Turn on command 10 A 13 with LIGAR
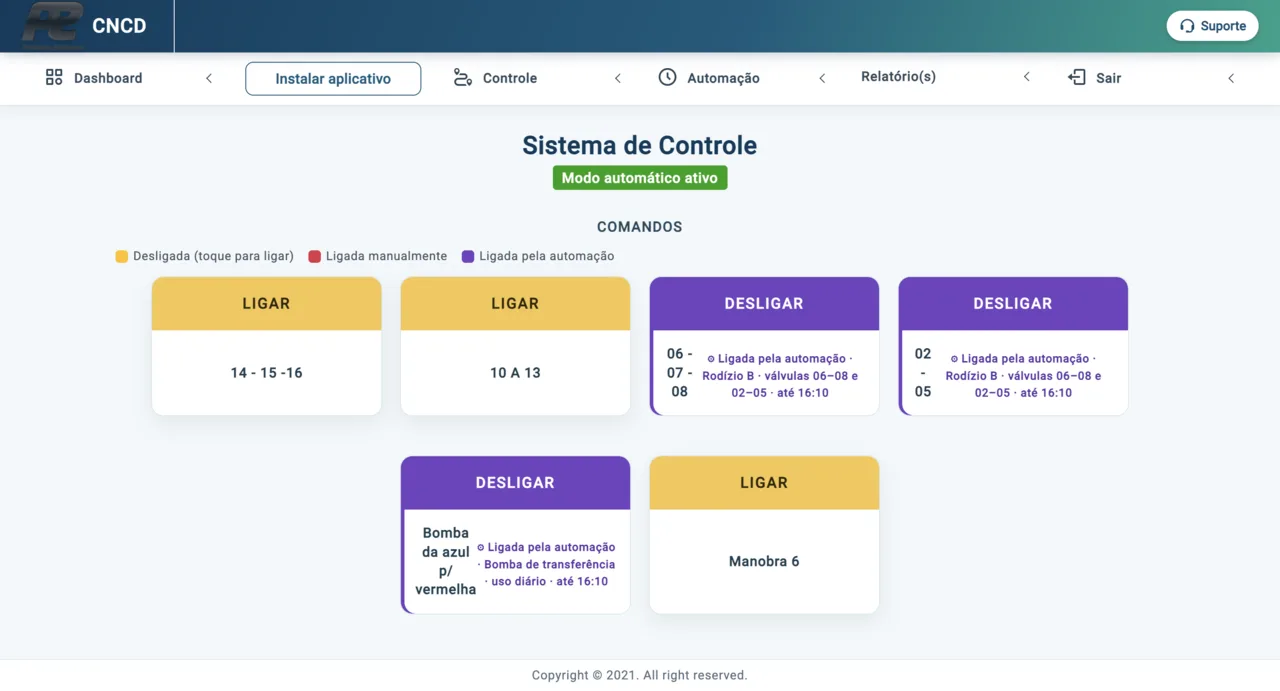Screen dimensions: 1280x691 click(x=515, y=304)
